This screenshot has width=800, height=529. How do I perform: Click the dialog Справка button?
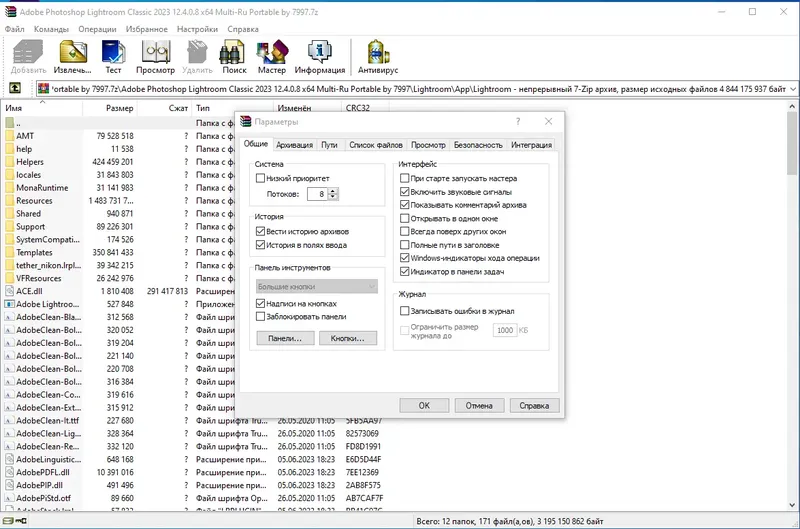point(534,406)
